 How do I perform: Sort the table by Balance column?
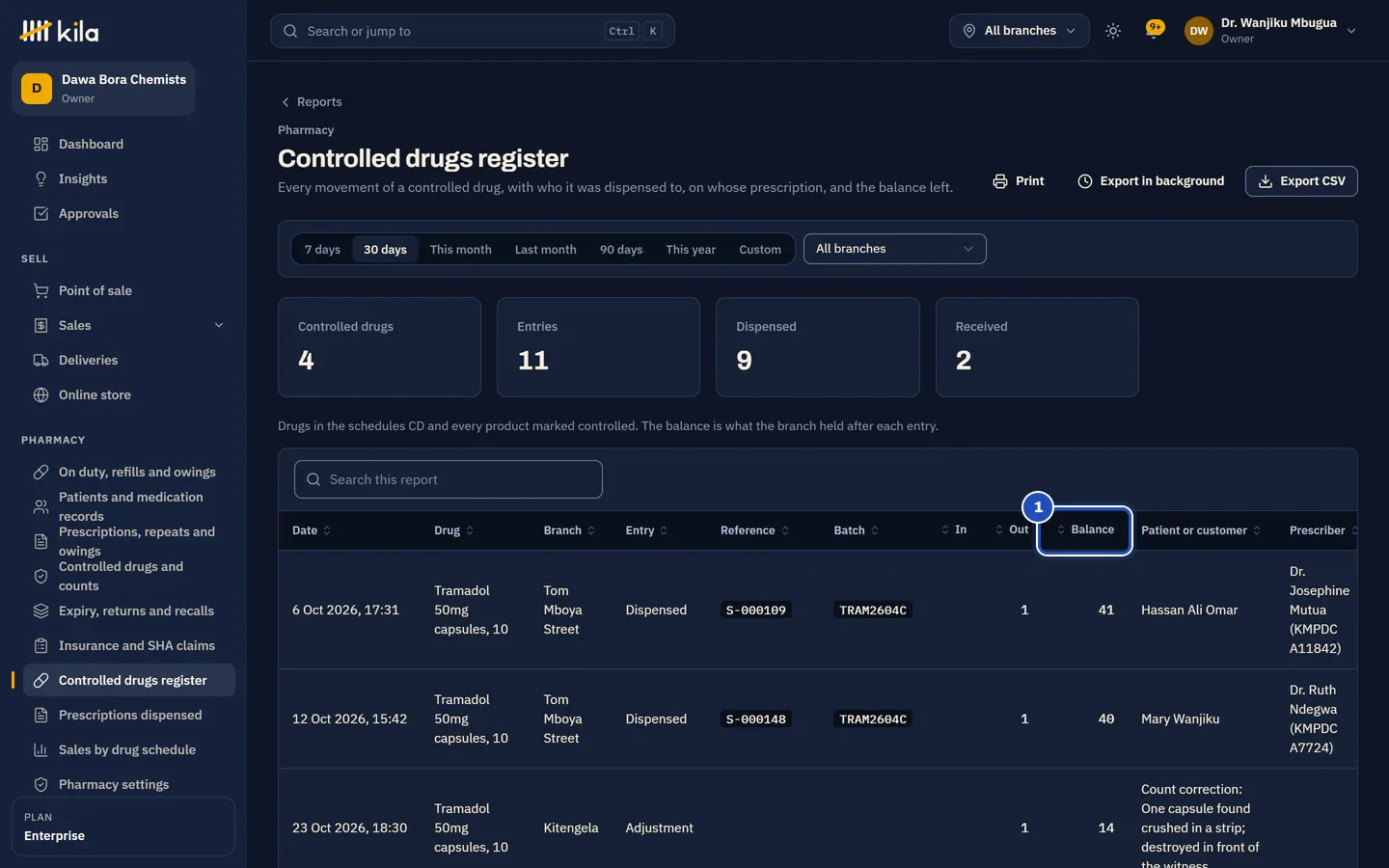(1085, 529)
